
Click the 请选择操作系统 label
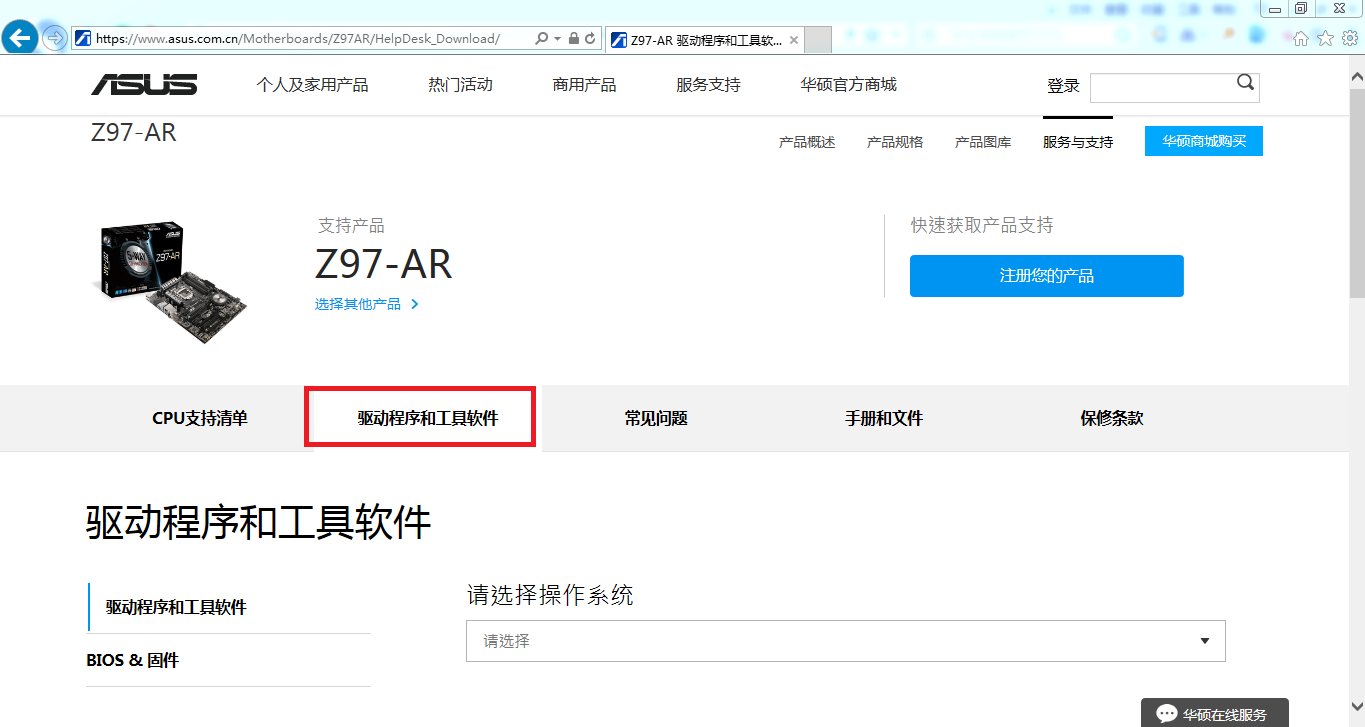point(550,596)
